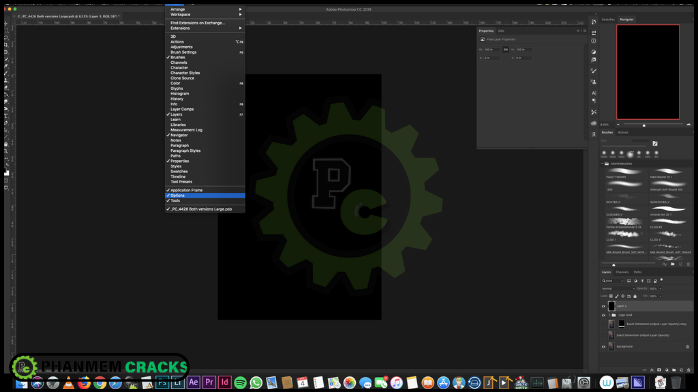Choose Options in the Window menu
Image resolution: width=698 pixels, height=392 pixels.
205,195
